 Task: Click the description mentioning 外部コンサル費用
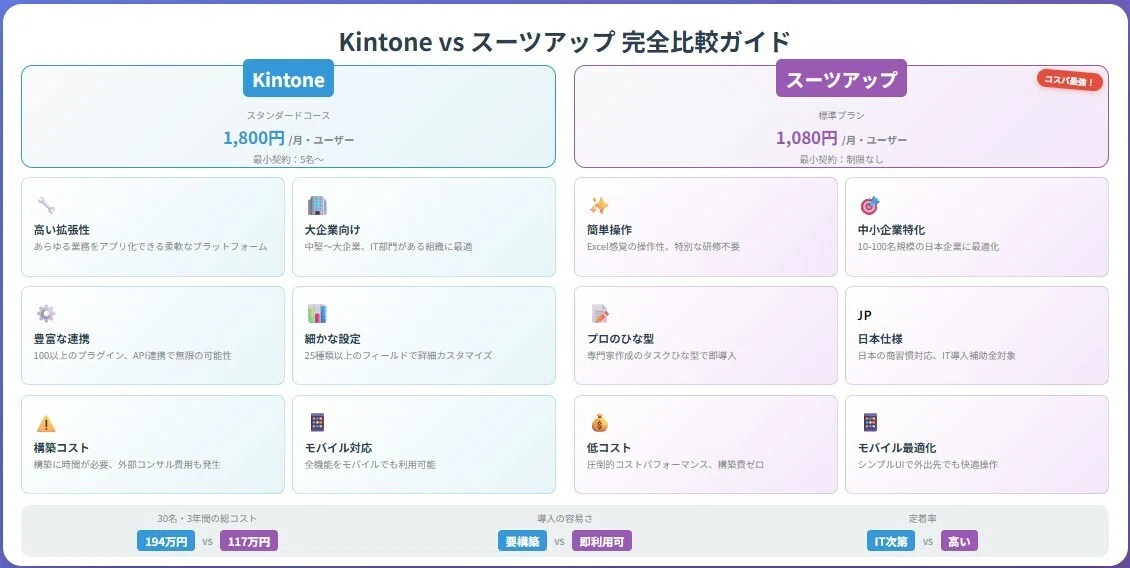click(x=127, y=464)
